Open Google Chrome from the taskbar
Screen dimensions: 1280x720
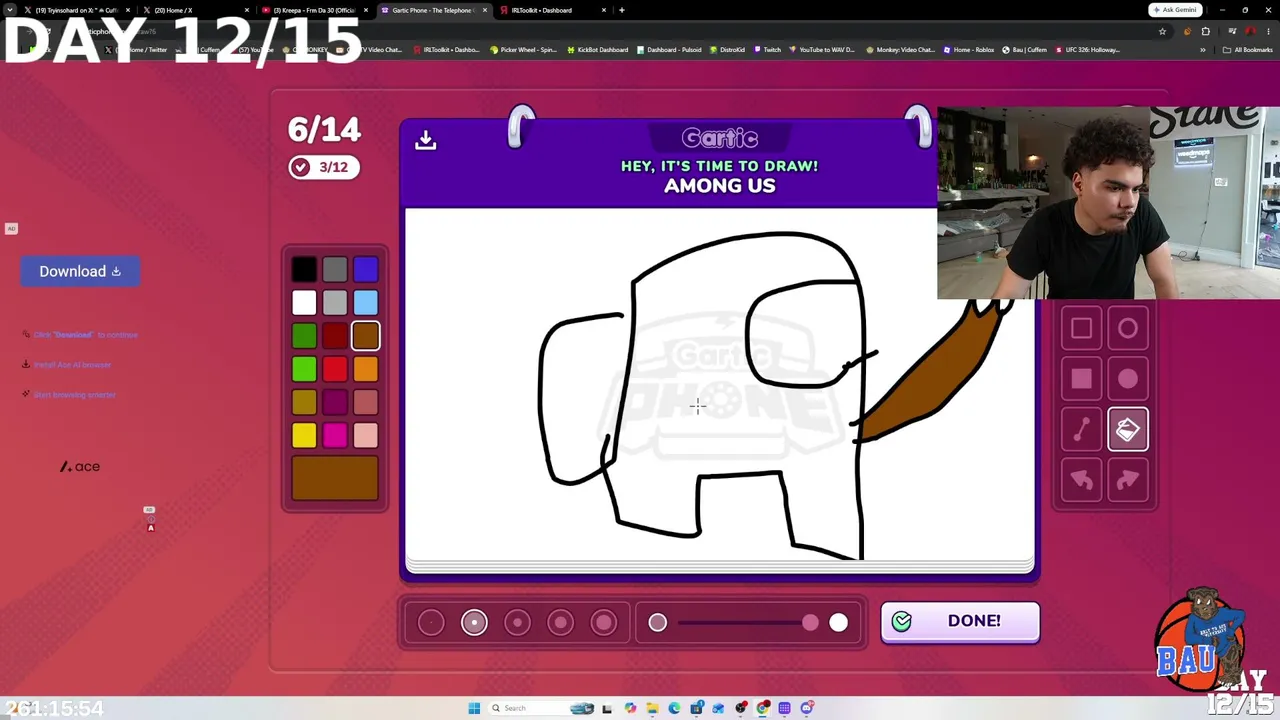tap(763, 708)
